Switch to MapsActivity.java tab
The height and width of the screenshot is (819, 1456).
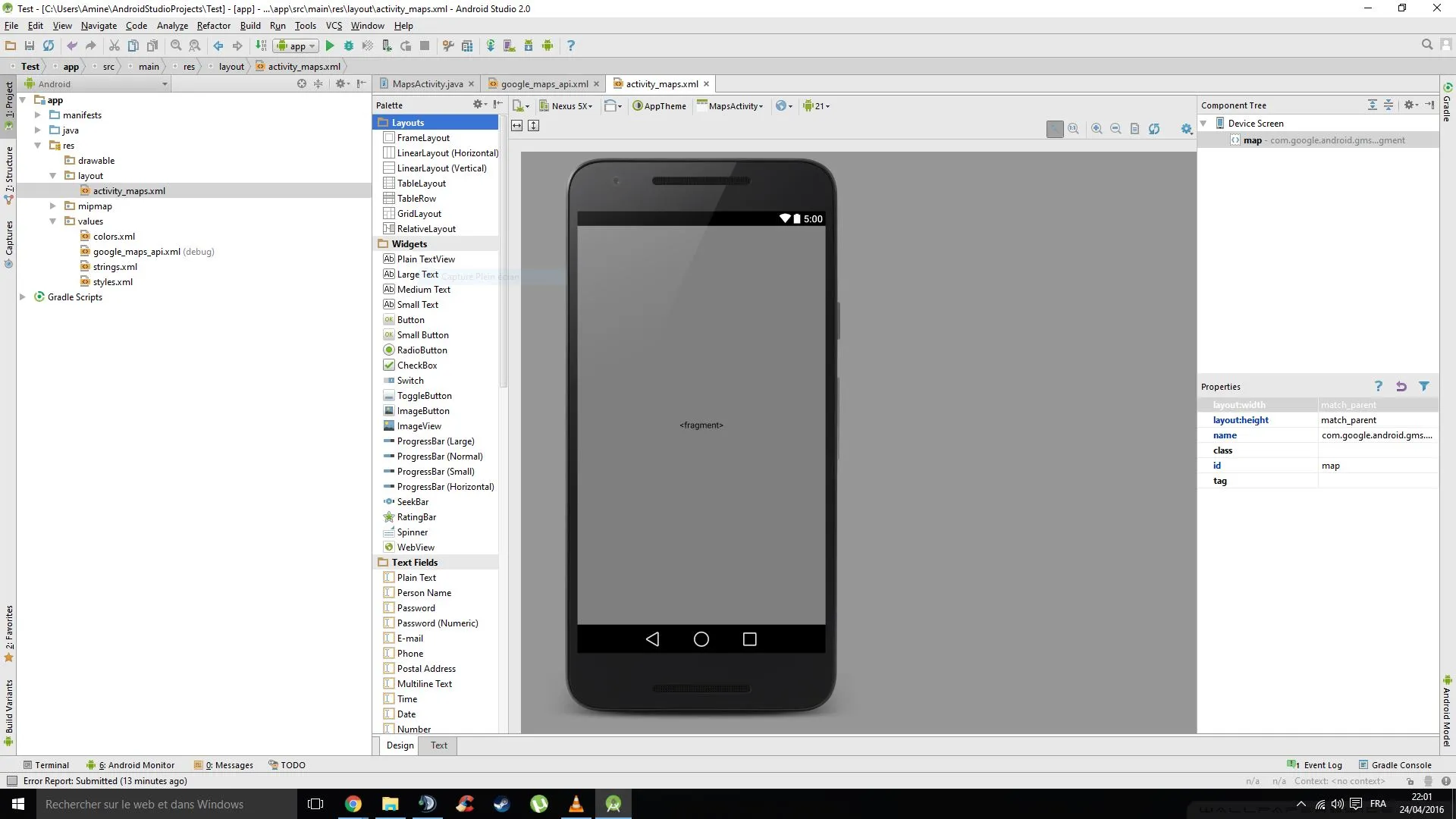point(427,84)
